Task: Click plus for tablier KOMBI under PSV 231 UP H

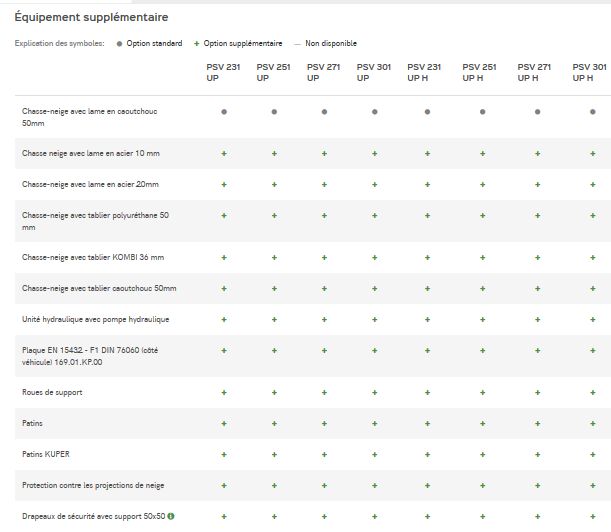Action: coord(427,257)
